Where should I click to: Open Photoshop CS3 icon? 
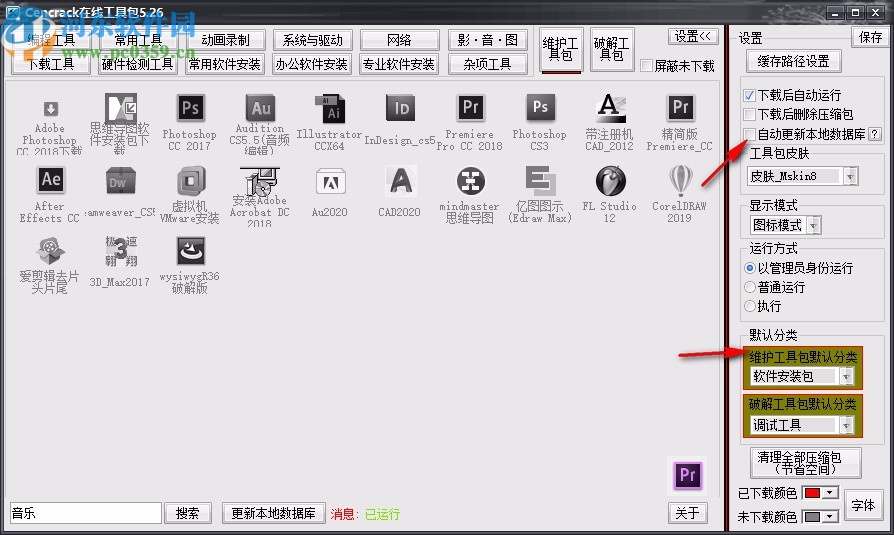[540, 107]
